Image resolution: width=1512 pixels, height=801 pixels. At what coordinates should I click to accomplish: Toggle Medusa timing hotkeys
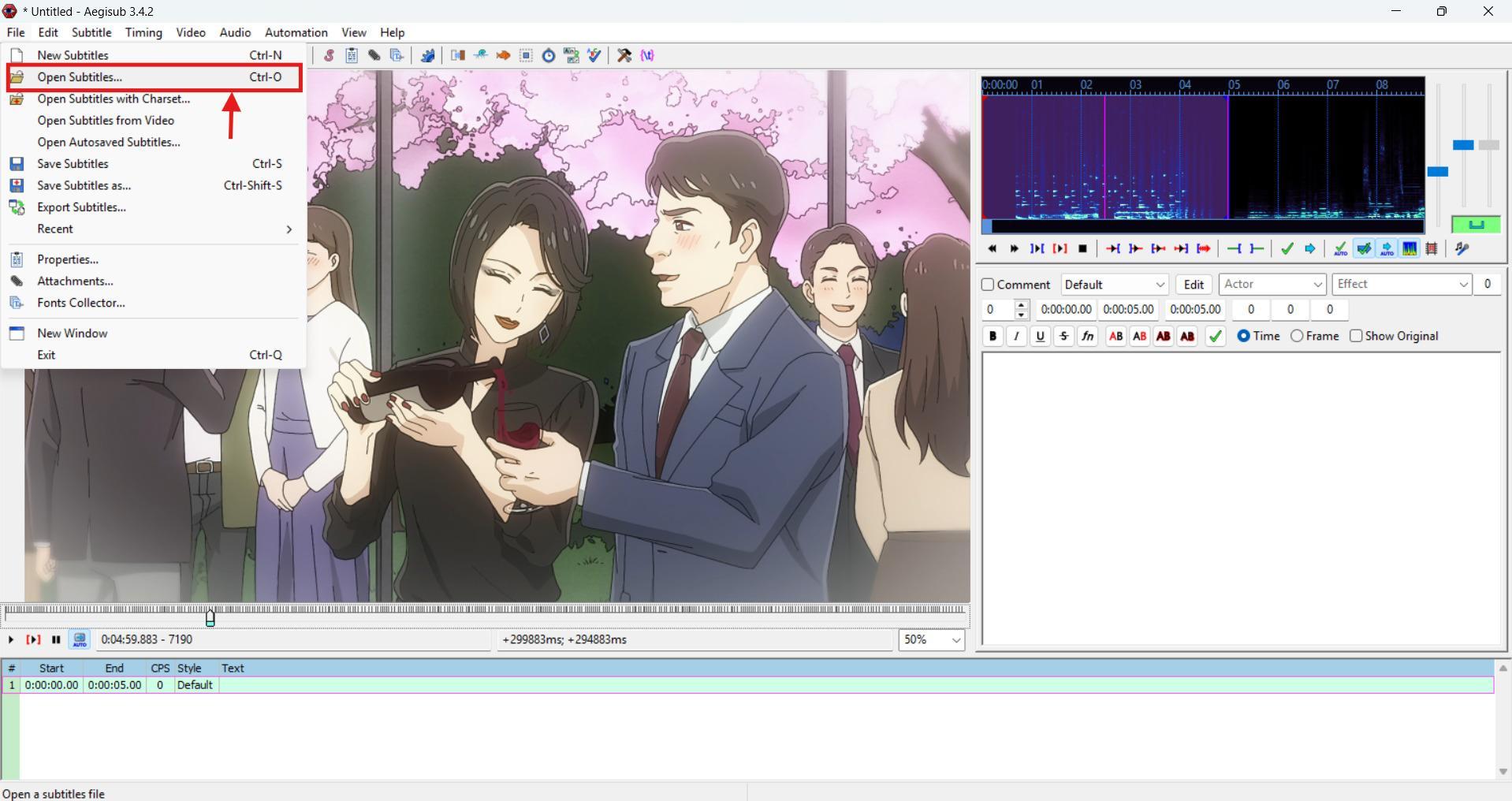pyautogui.click(x=1432, y=249)
